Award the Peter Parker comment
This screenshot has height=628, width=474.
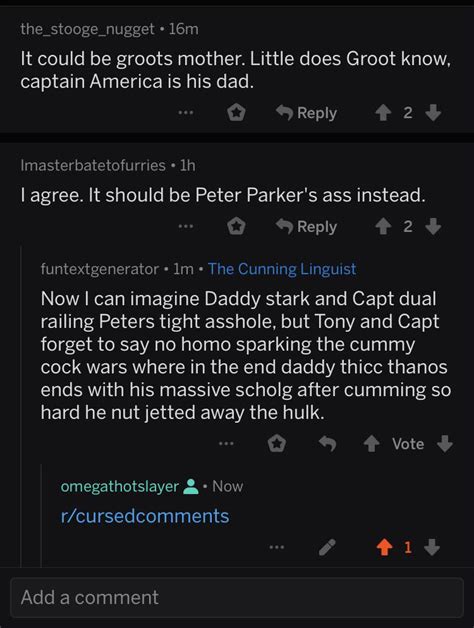[x=236, y=227]
